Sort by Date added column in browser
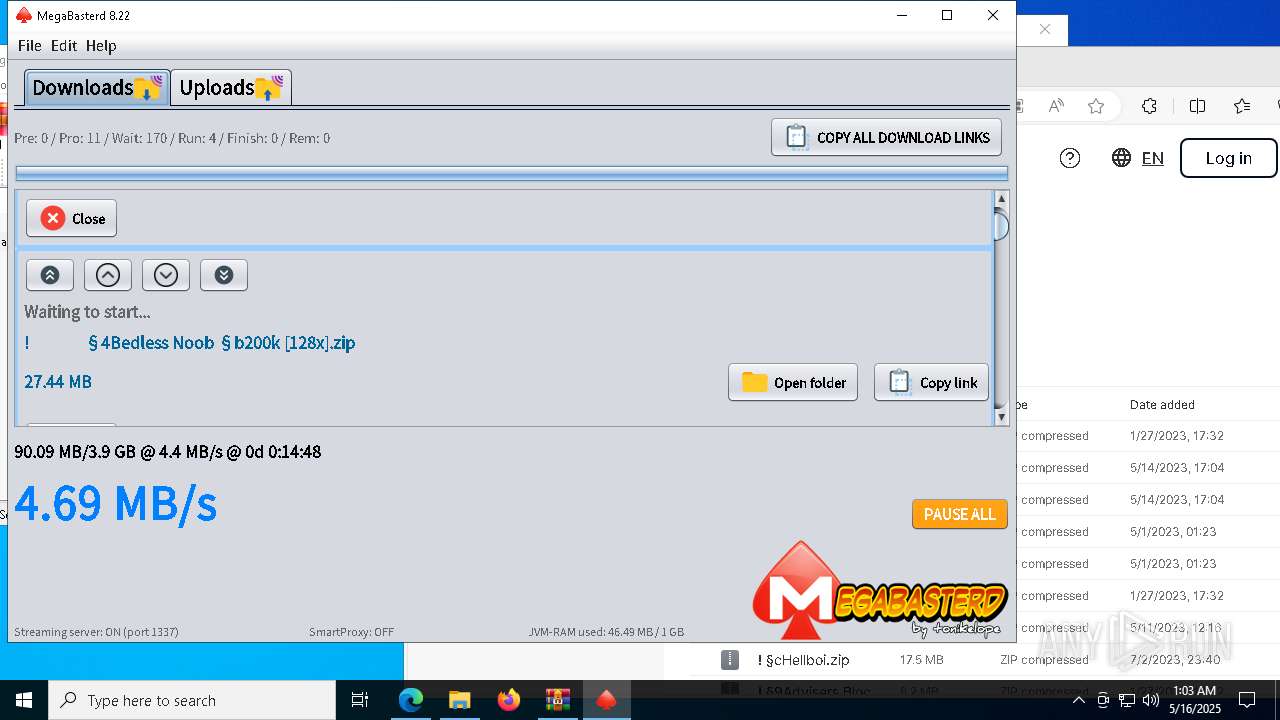Screen dimensions: 1280x720 [x=1162, y=405]
